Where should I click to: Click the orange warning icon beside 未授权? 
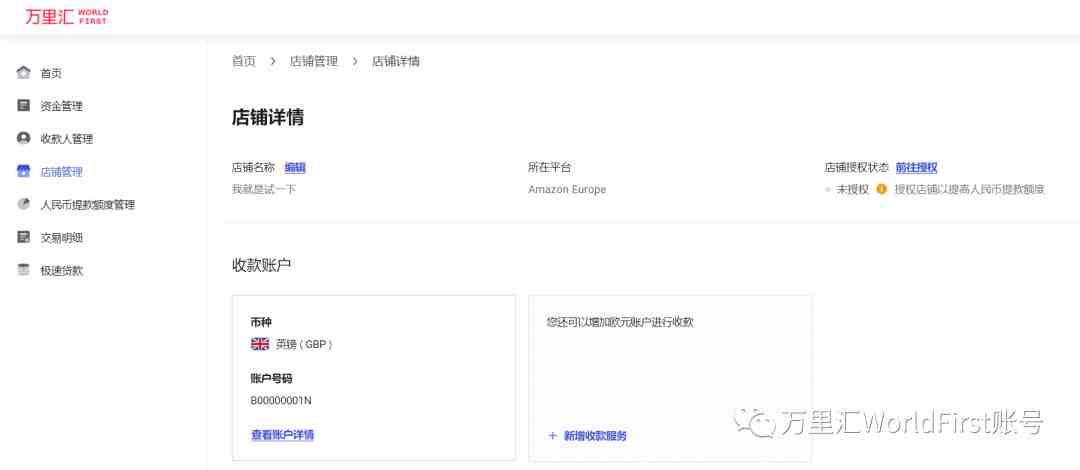click(x=881, y=189)
